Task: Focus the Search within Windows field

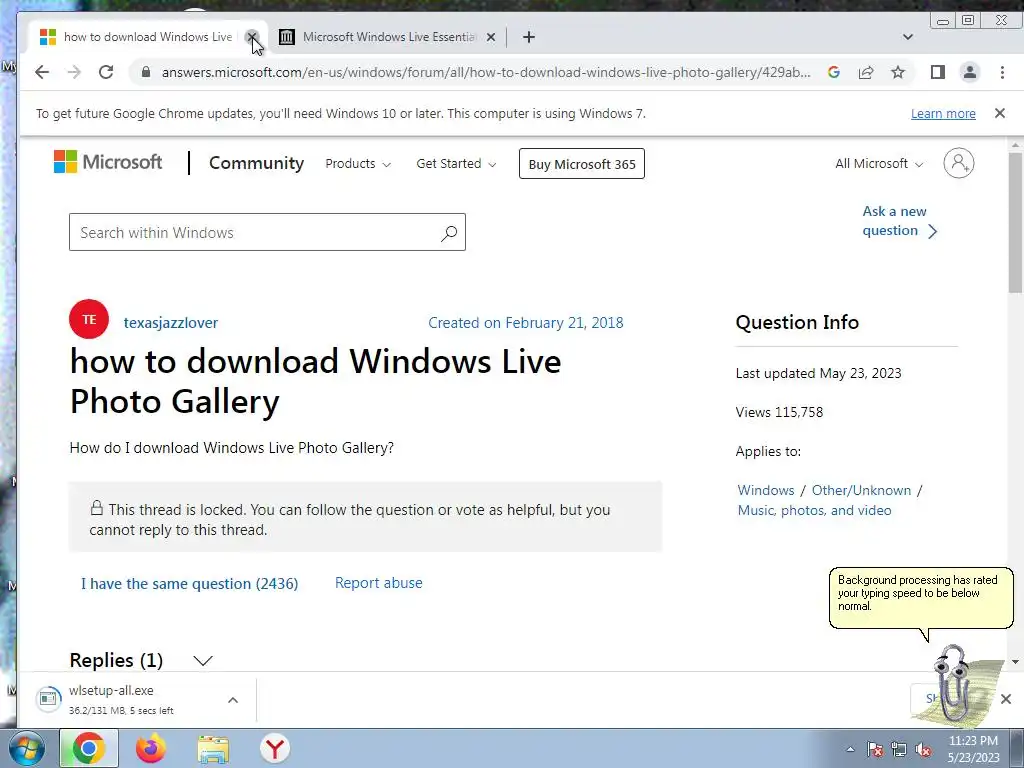Action: coord(267,232)
